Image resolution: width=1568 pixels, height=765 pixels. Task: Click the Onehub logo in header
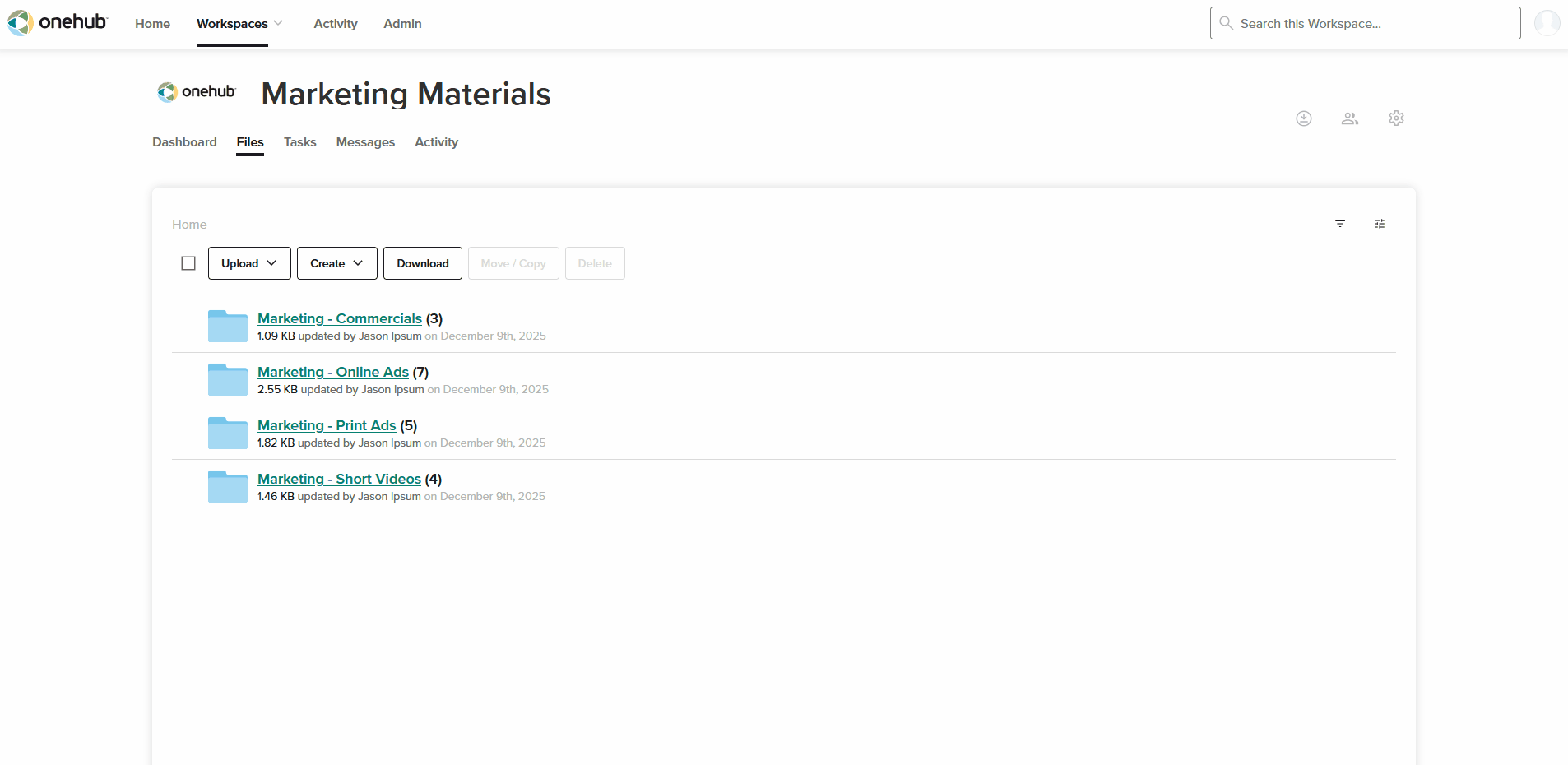tap(58, 22)
